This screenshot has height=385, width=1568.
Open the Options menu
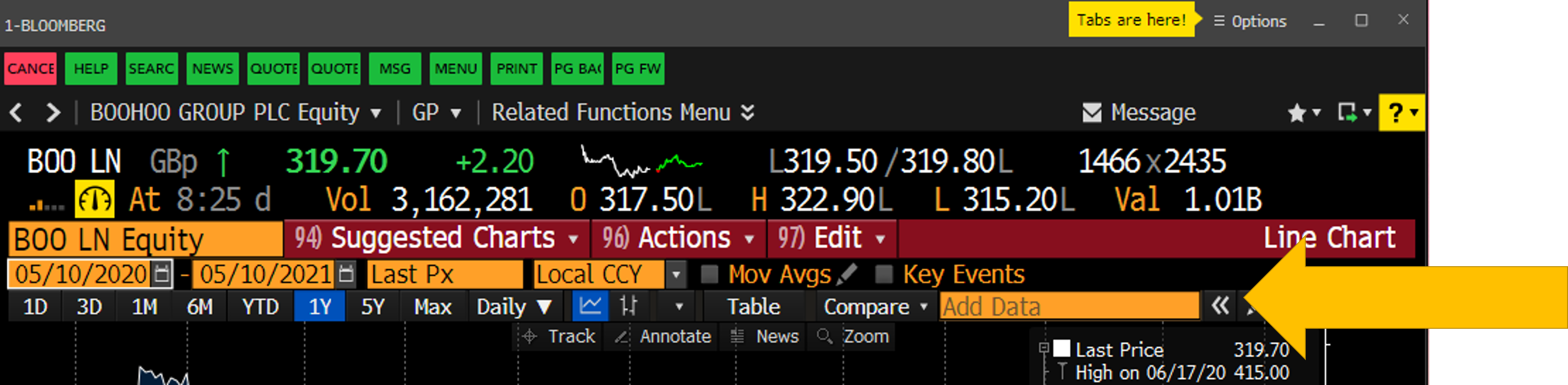tap(1250, 21)
